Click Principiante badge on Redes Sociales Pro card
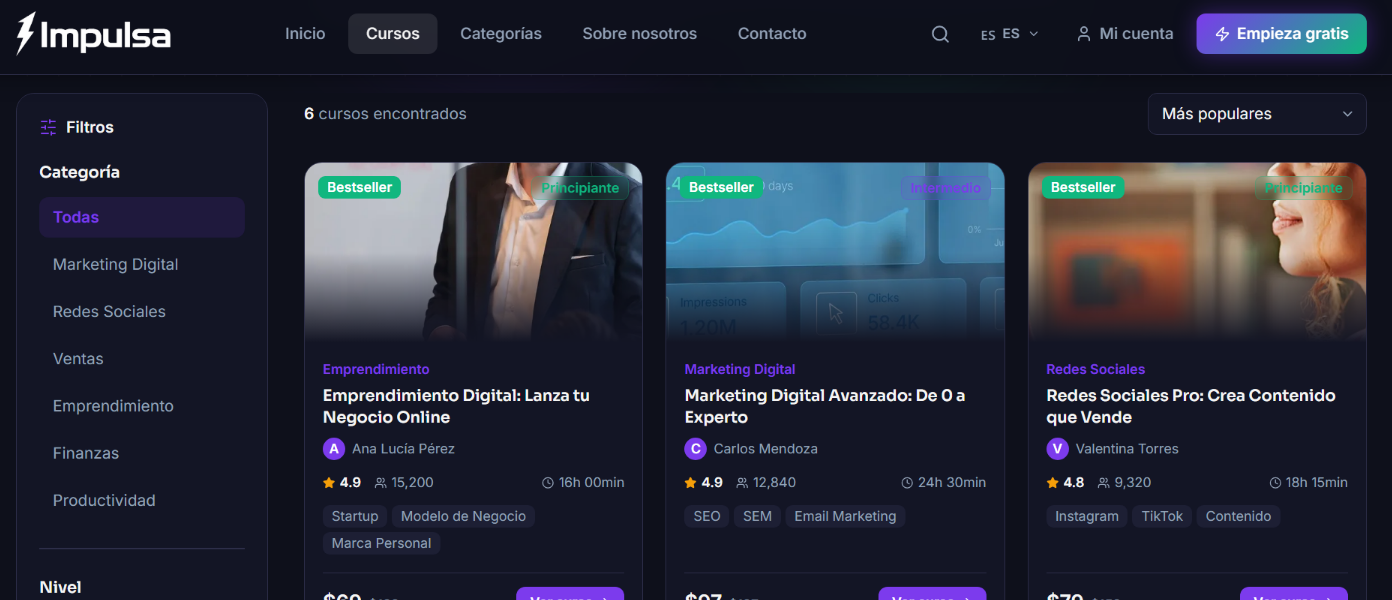 [x=1303, y=188]
